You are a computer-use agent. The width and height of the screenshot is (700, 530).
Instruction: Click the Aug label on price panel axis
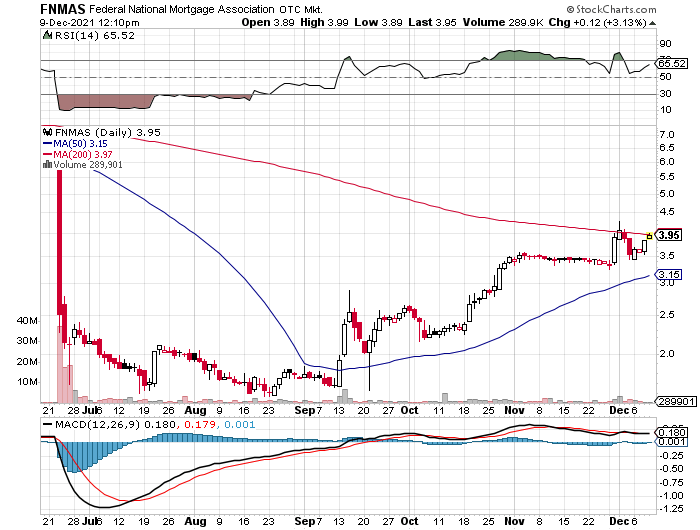click(196, 410)
